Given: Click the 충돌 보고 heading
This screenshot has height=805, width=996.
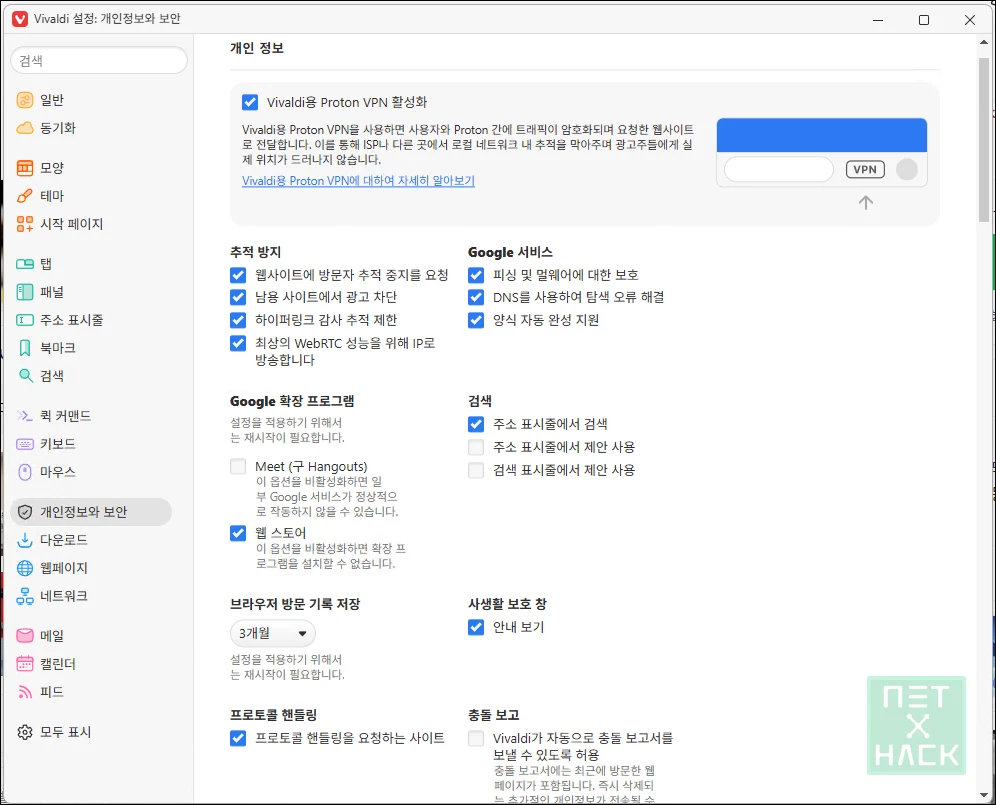Looking at the screenshot, I should coord(494,715).
